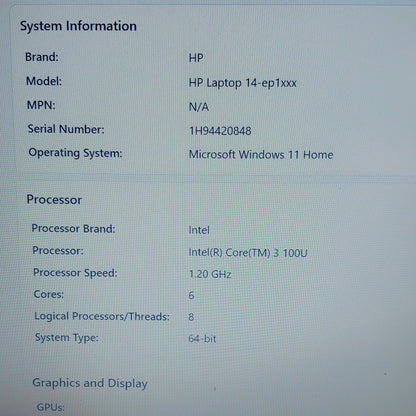Click the 'Processor Speed:' label
Viewport: 416px width, 416px height.
coord(75,273)
